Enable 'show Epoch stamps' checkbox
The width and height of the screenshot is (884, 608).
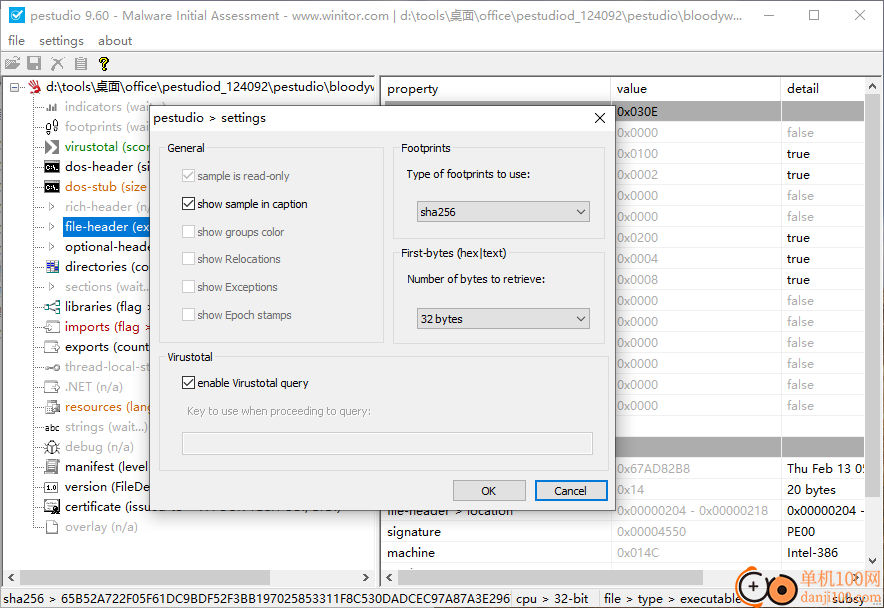click(x=188, y=315)
